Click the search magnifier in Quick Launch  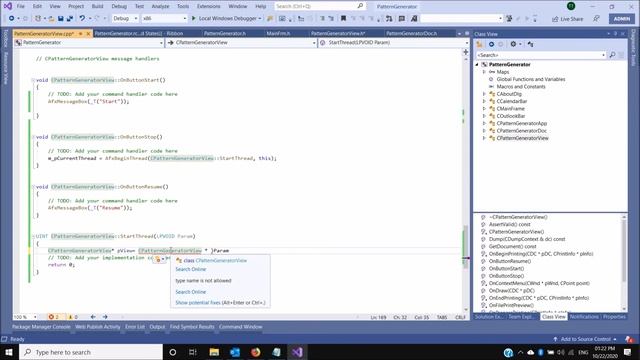tap(360, 6)
